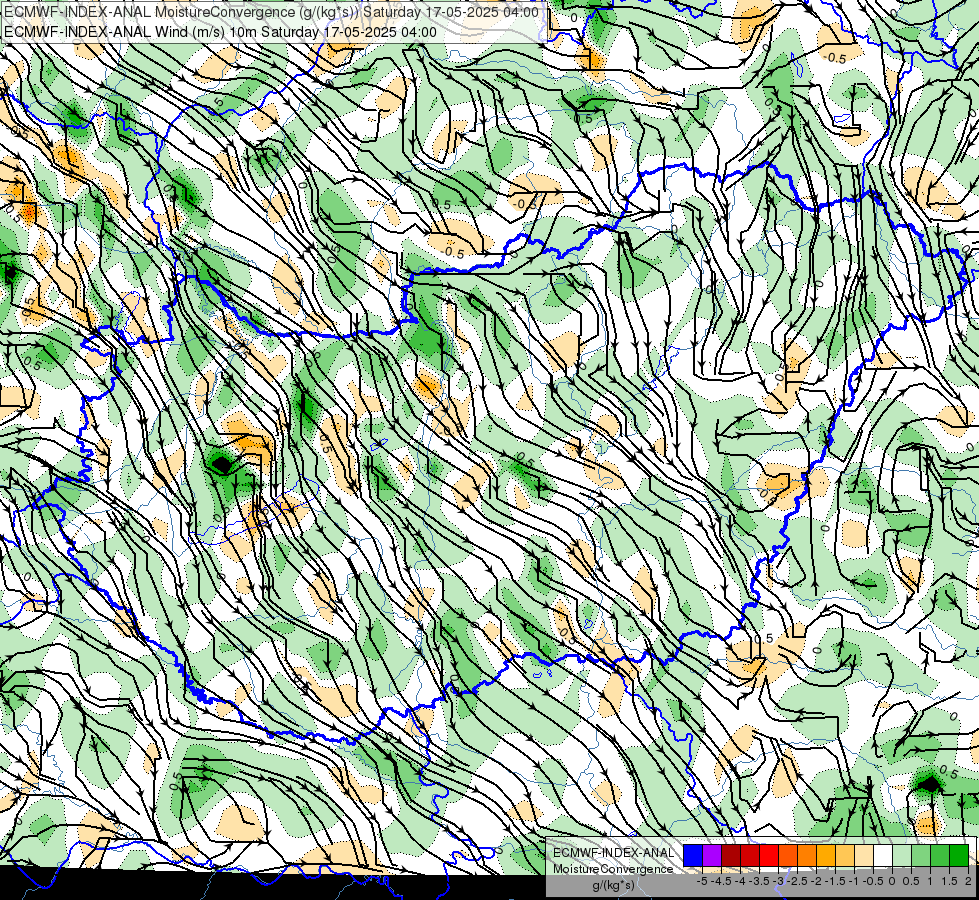Screen dimensions: 979x900
Task: Select the amber swatch between -2 and -1.5
Action: (826, 856)
